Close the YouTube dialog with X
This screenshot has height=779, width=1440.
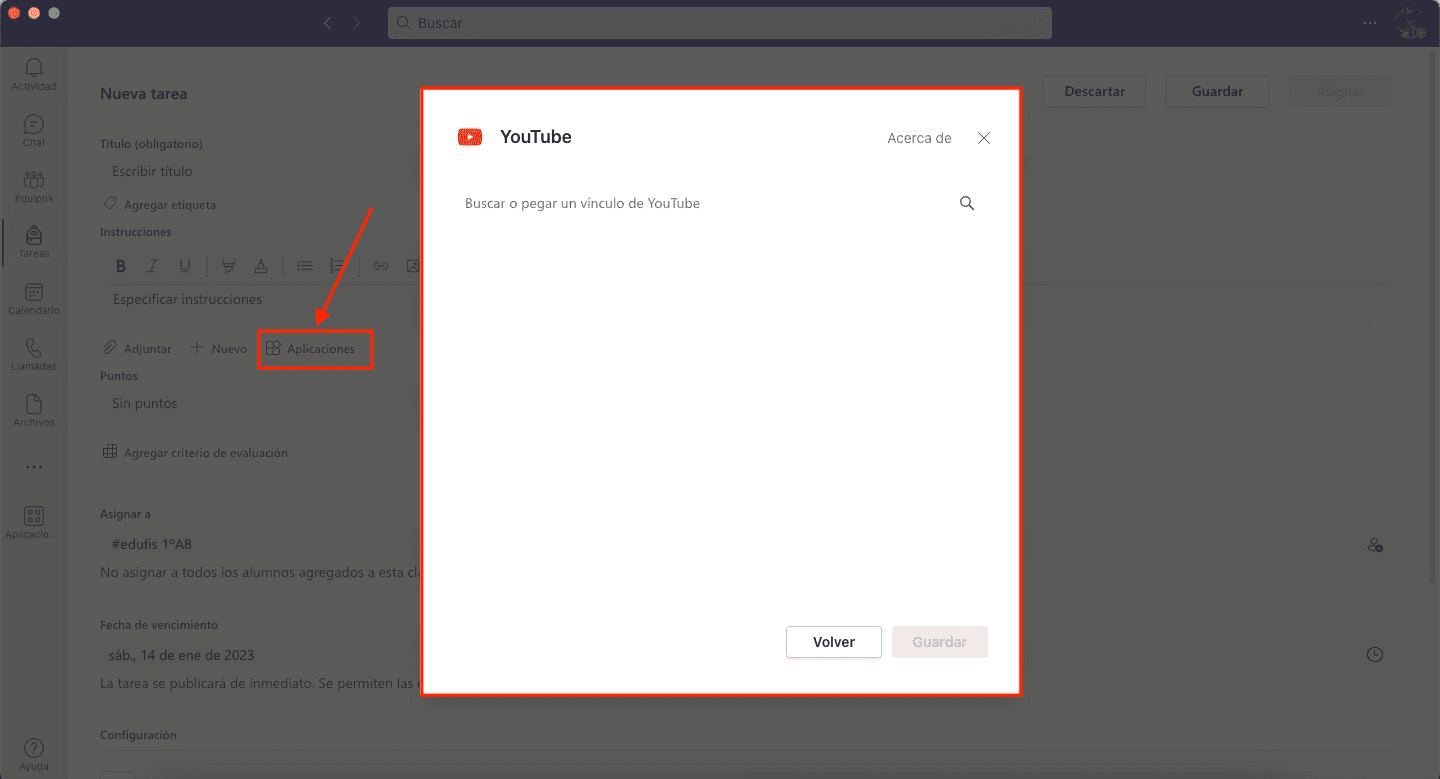tap(984, 138)
